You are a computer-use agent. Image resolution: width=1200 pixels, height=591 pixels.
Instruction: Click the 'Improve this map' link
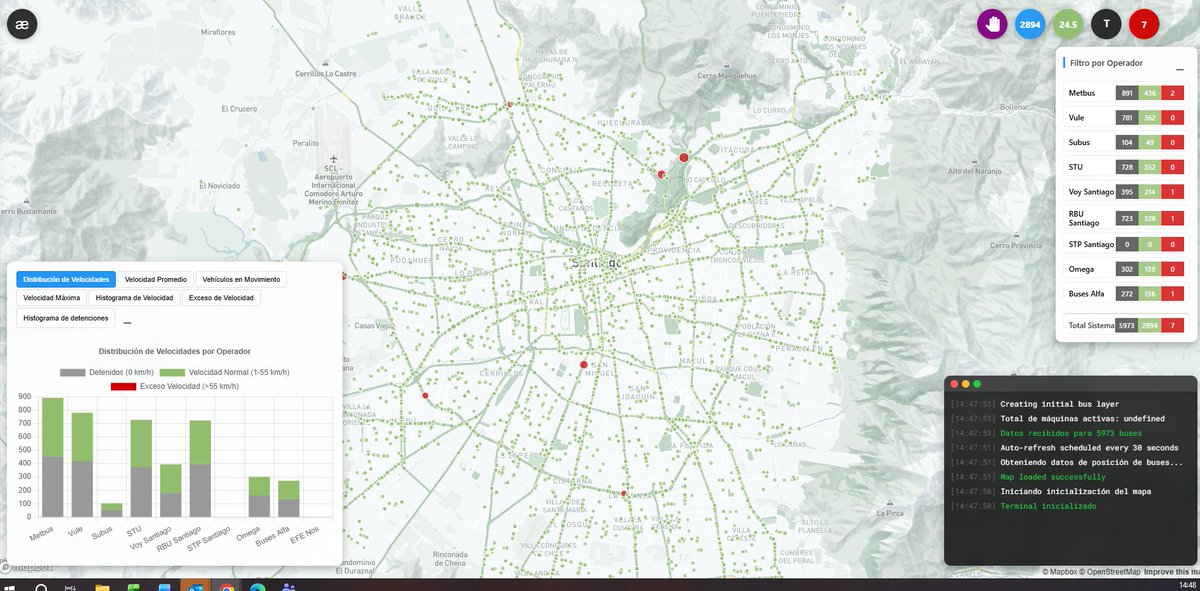pyautogui.click(x=1172, y=572)
